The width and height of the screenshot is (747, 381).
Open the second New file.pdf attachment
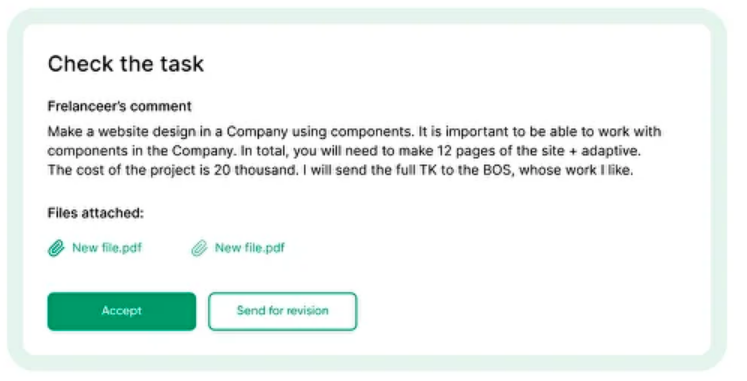[x=250, y=248]
